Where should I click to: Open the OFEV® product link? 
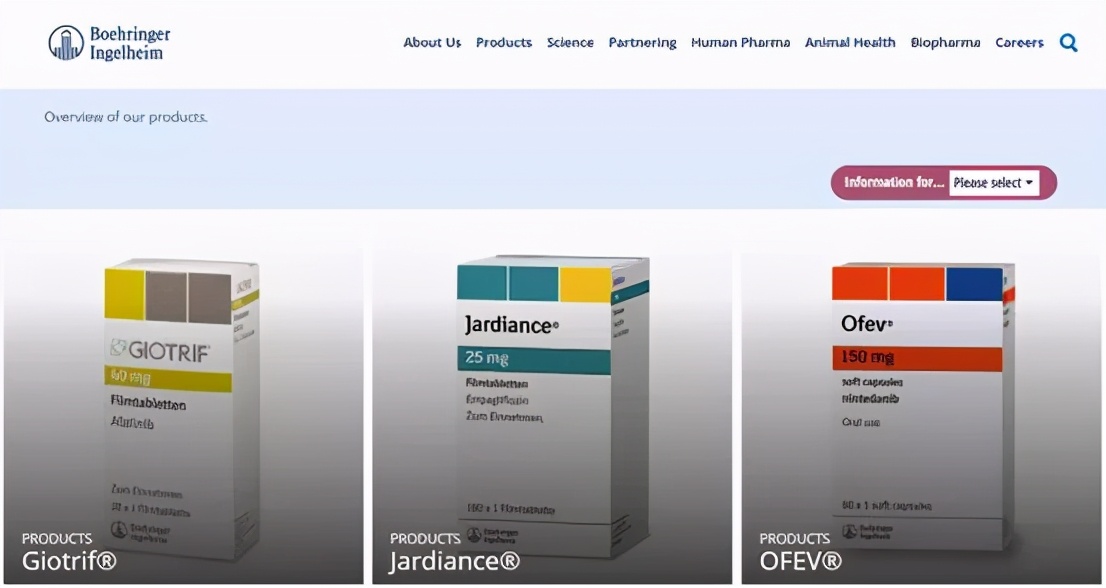click(801, 561)
